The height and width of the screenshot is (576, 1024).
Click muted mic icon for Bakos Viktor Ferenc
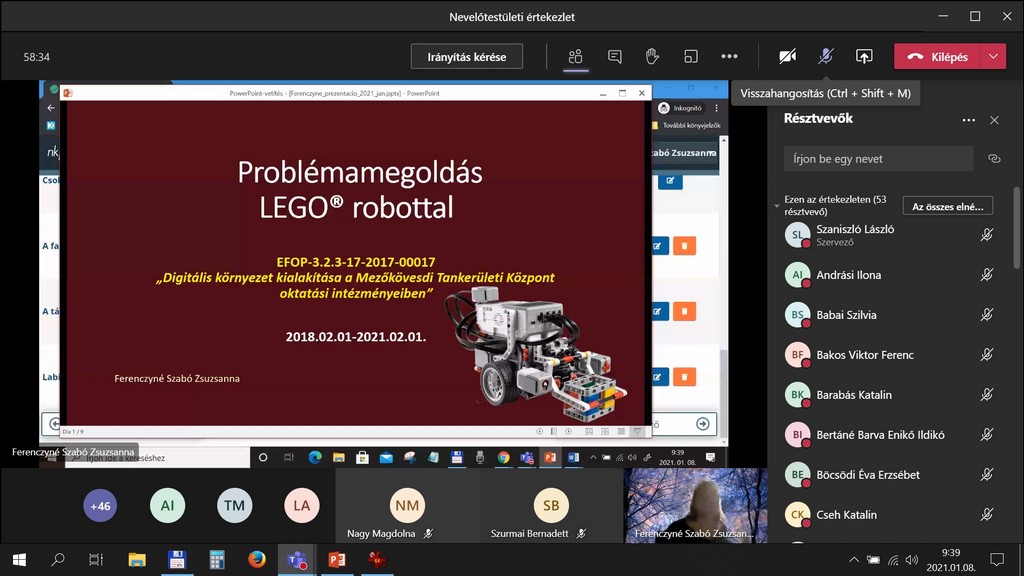pos(987,355)
